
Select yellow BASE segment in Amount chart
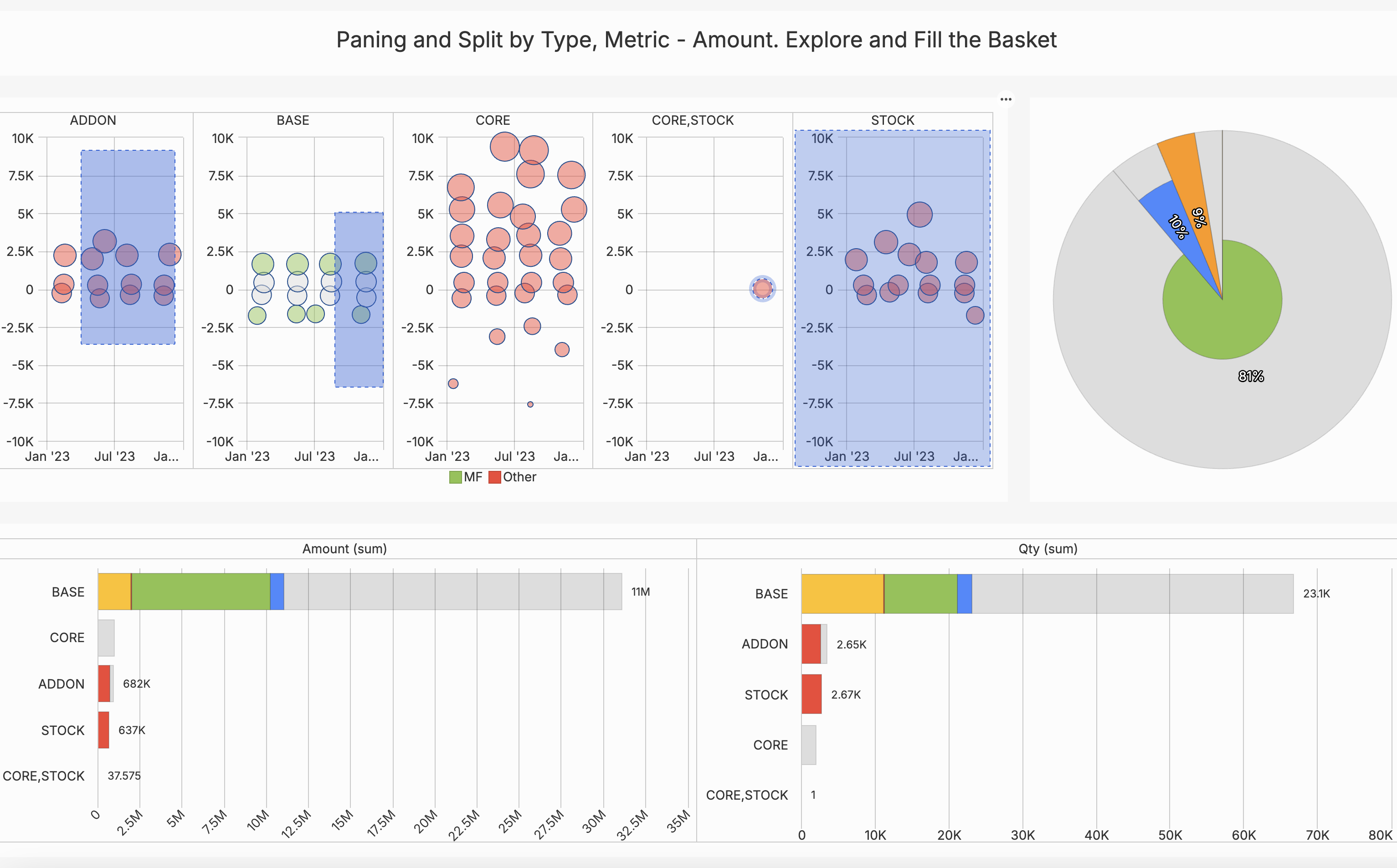pyautogui.click(x=114, y=591)
